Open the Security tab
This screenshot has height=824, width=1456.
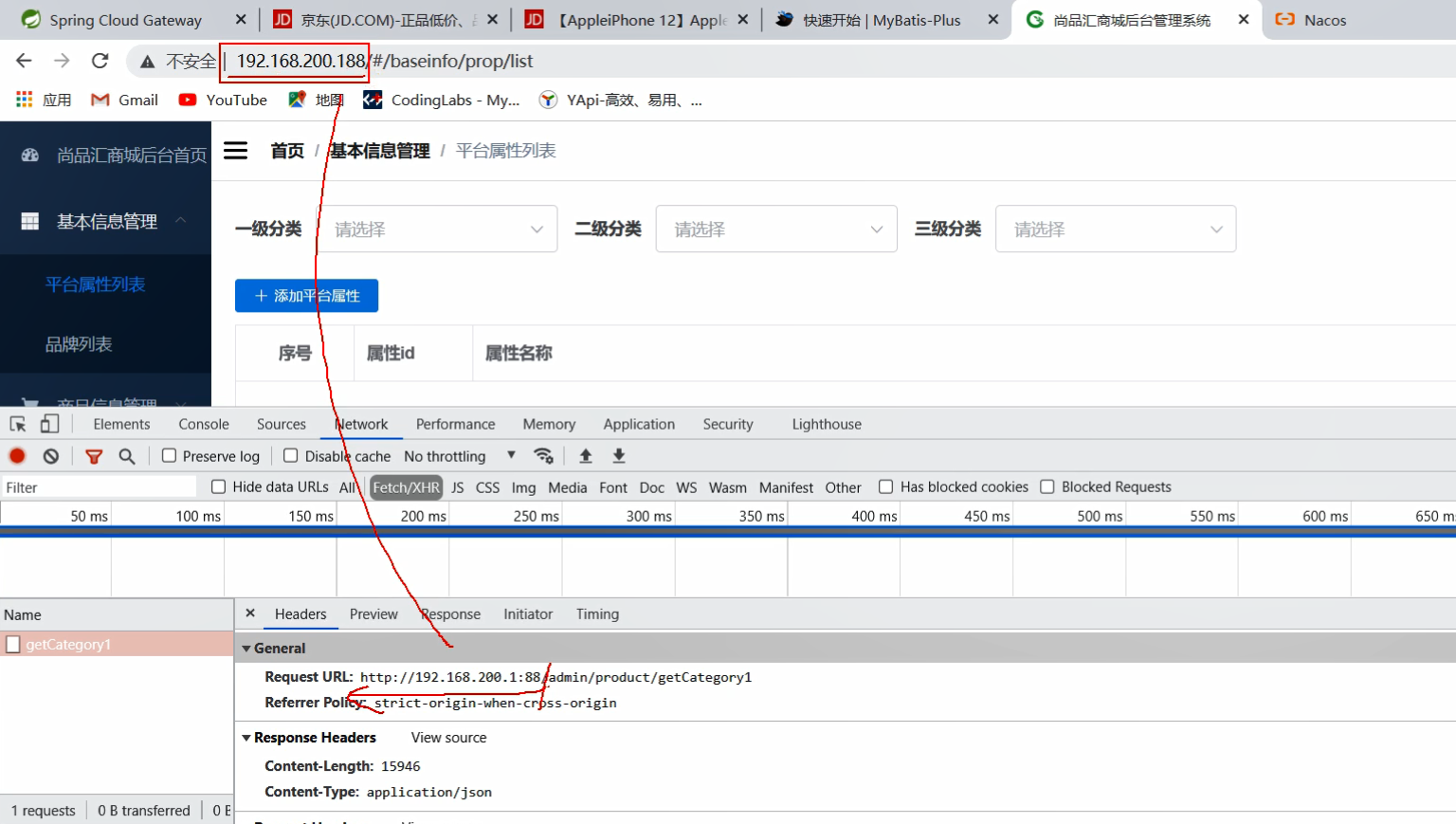pyautogui.click(x=728, y=424)
